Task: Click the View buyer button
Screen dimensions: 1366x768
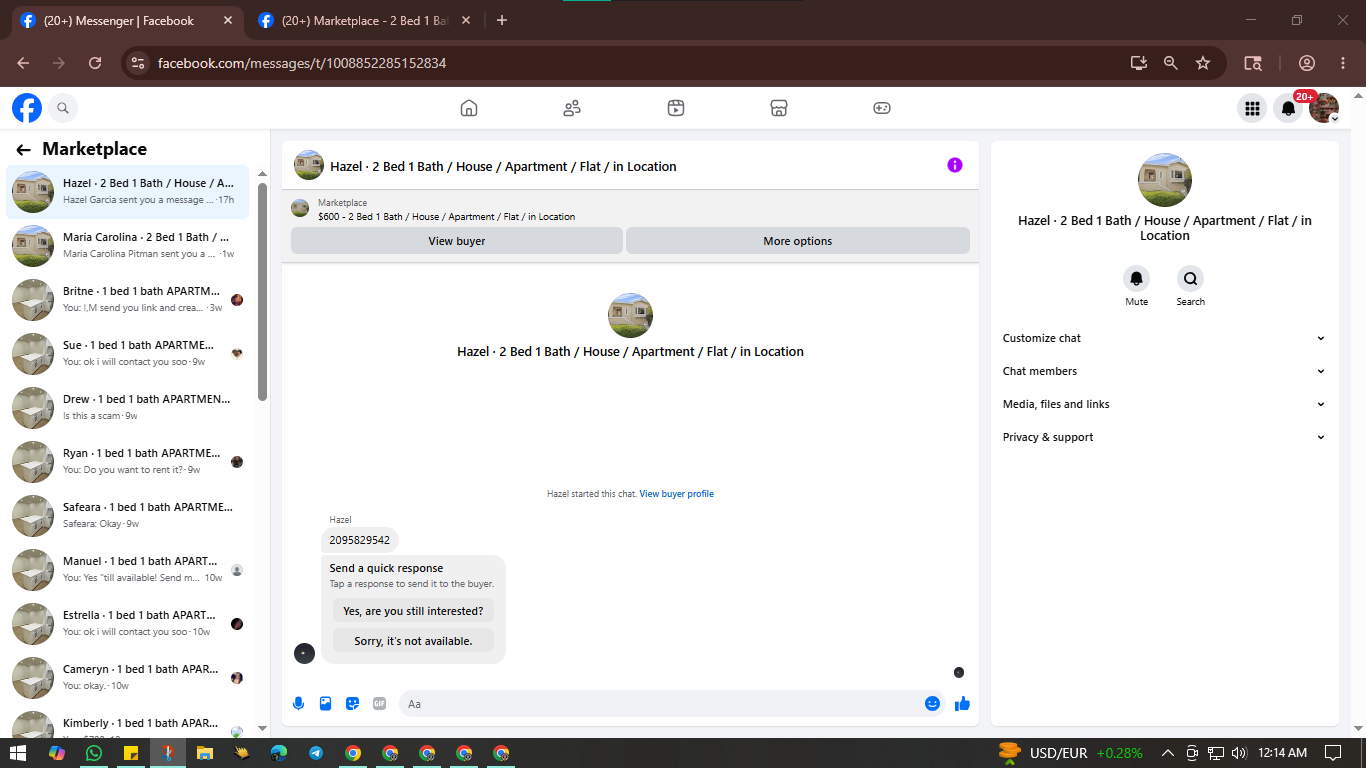Action: point(457,241)
